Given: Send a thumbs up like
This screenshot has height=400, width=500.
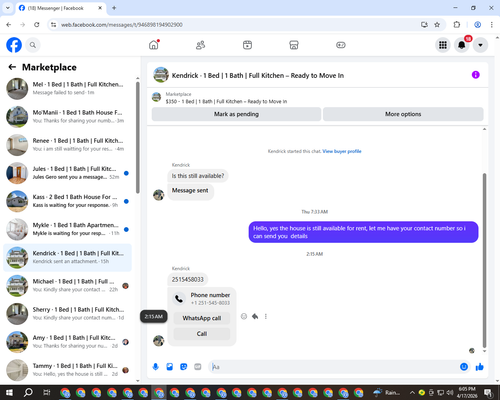Looking at the screenshot, I should (480, 367).
